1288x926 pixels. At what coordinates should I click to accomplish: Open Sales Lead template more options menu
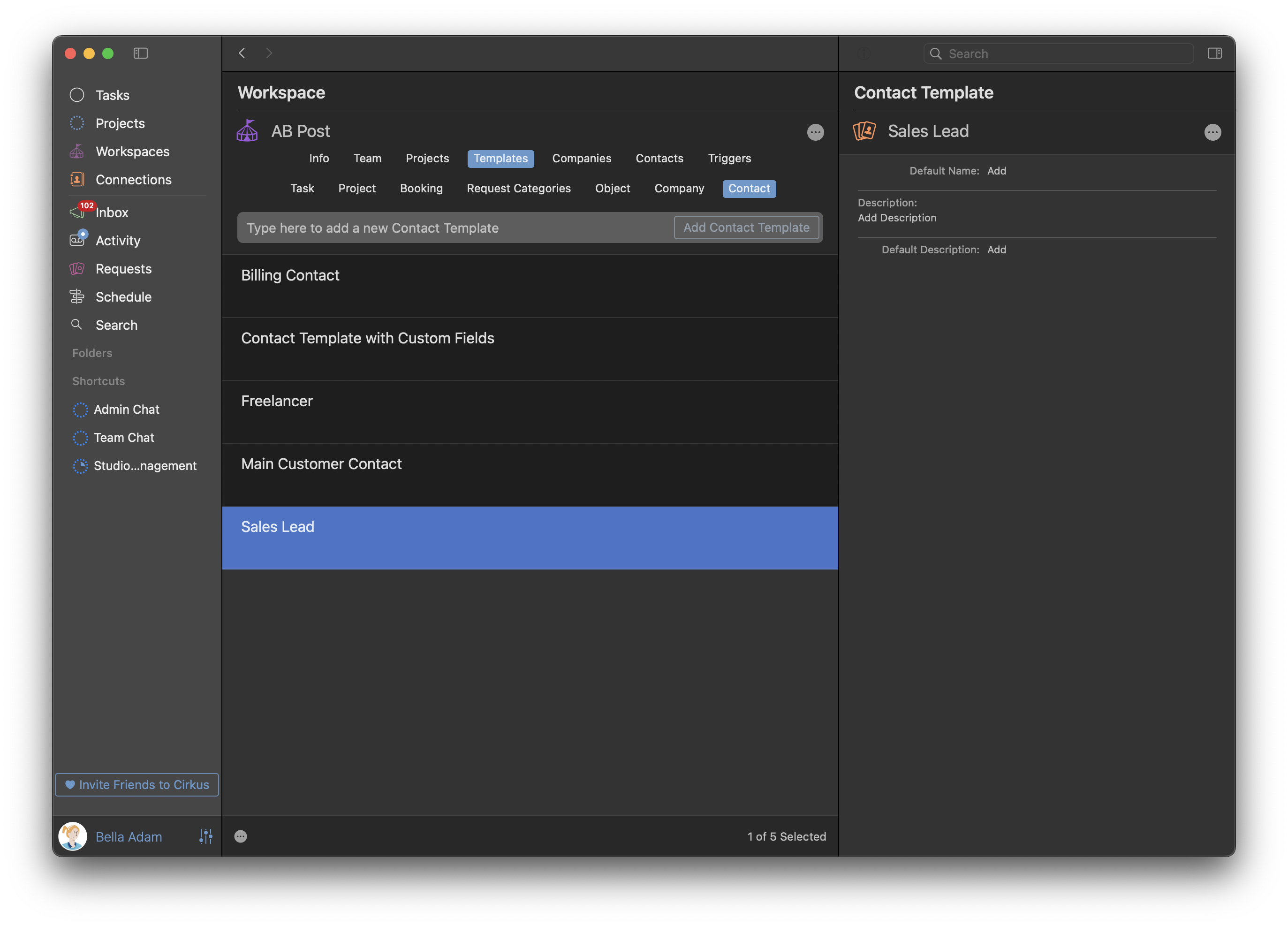point(1212,132)
